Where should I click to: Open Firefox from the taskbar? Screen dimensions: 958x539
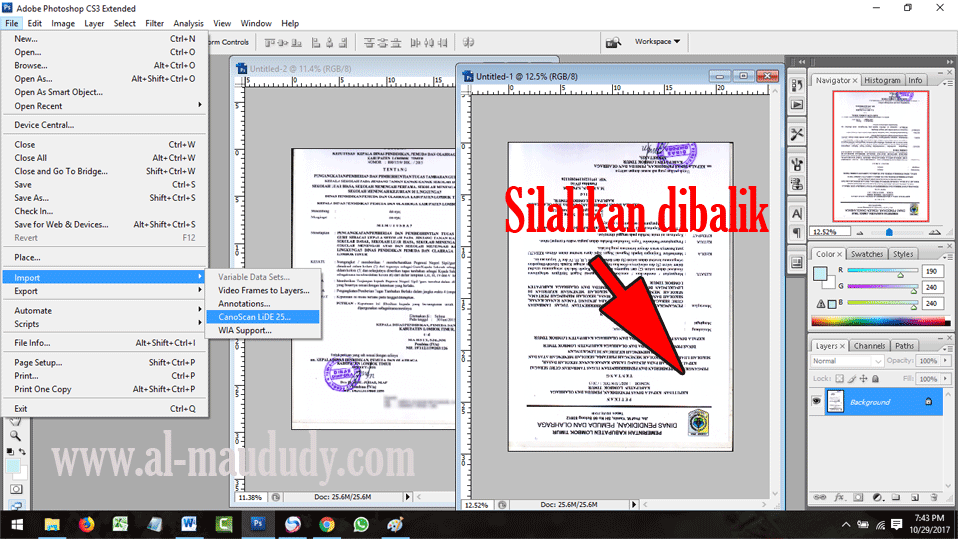point(86,524)
